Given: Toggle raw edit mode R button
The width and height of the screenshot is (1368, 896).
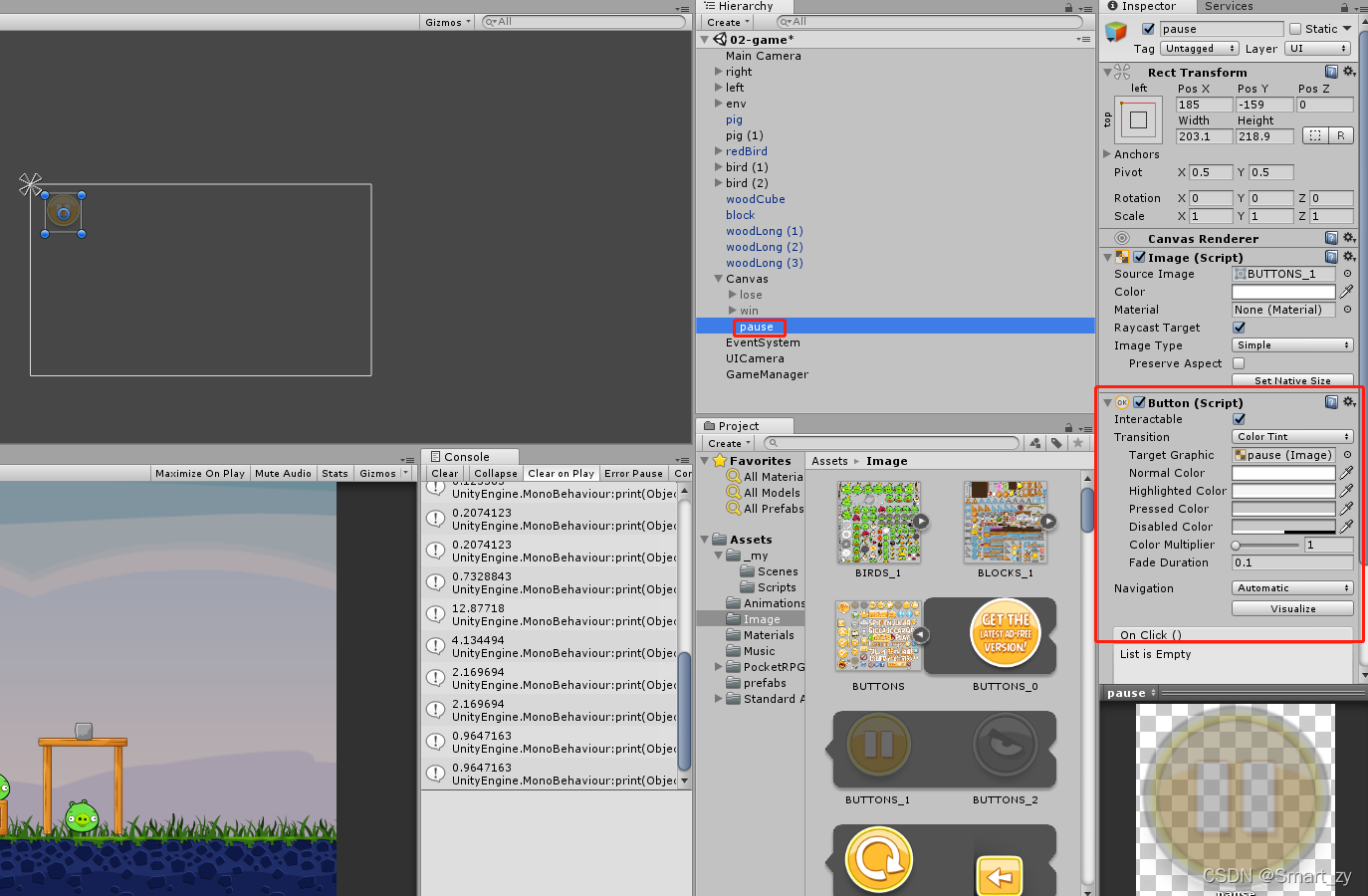Looking at the screenshot, I should coord(1341,135).
